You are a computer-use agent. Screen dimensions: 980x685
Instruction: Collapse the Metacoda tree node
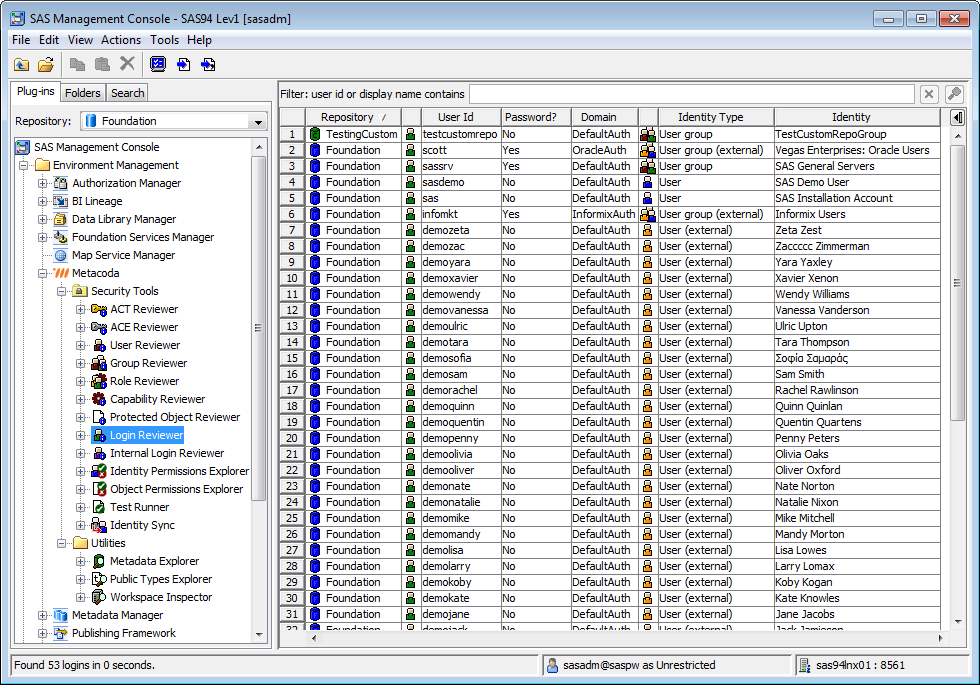[42, 273]
